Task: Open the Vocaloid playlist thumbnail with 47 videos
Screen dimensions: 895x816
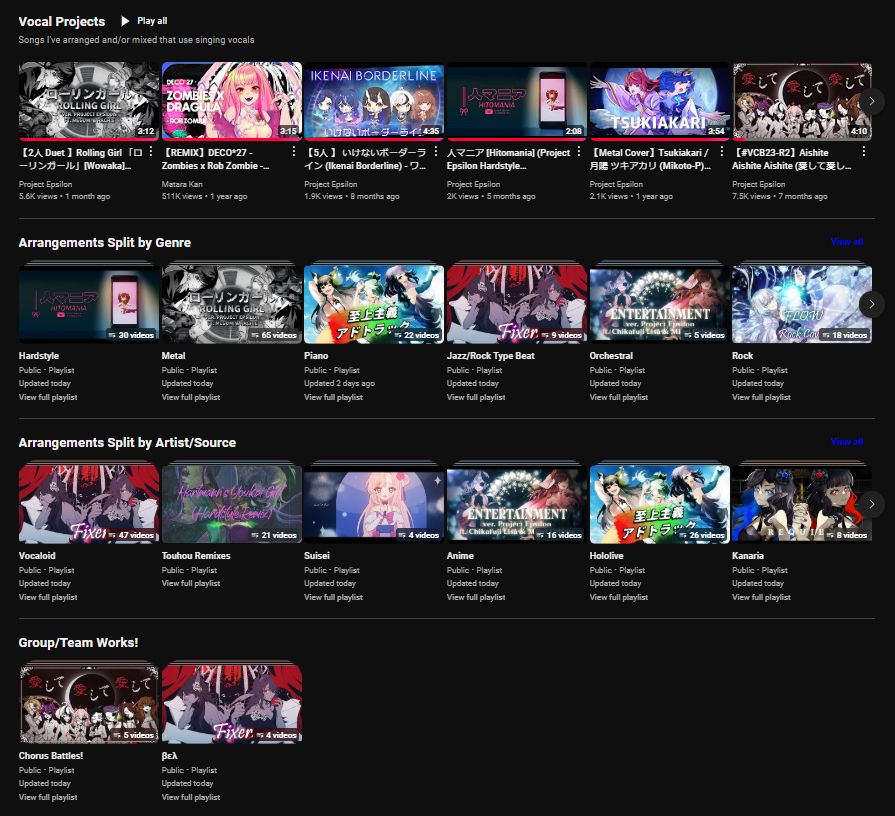Action: pyautogui.click(x=88, y=503)
